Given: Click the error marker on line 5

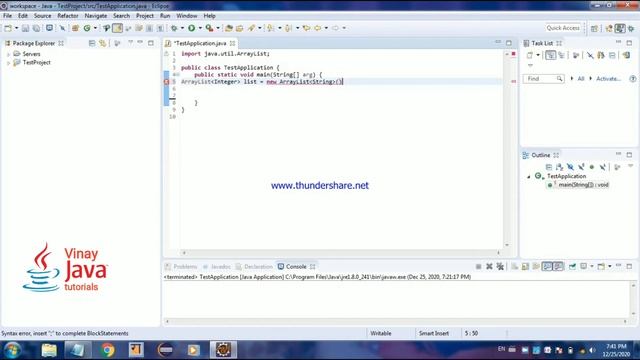Looking at the screenshot, I should 166,82.
